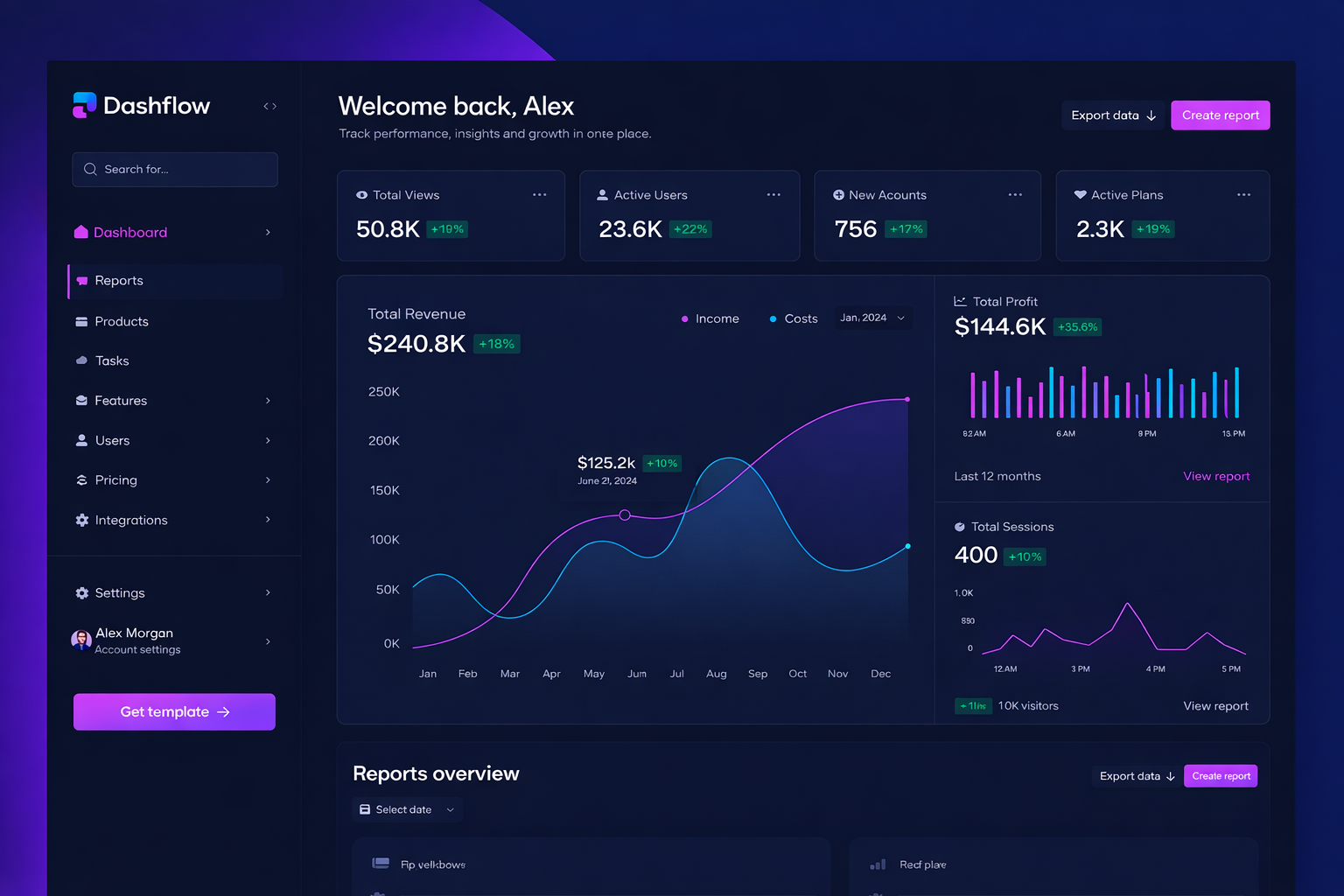Collapse the sidebar with the arrow toggle
This screenshot has width=1344, height=896.
(269, 105)
